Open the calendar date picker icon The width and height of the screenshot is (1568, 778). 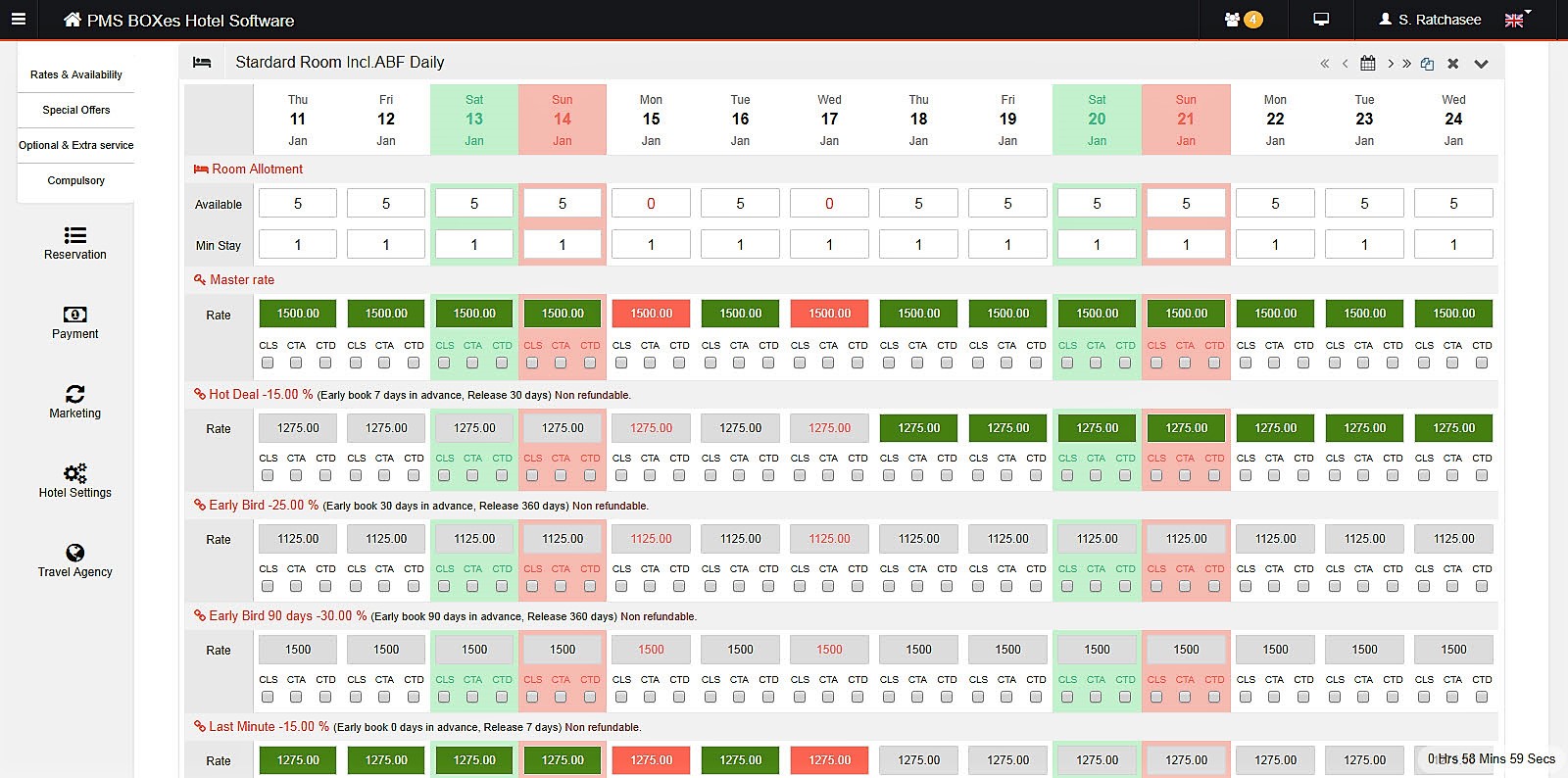tap(1368, 63)
